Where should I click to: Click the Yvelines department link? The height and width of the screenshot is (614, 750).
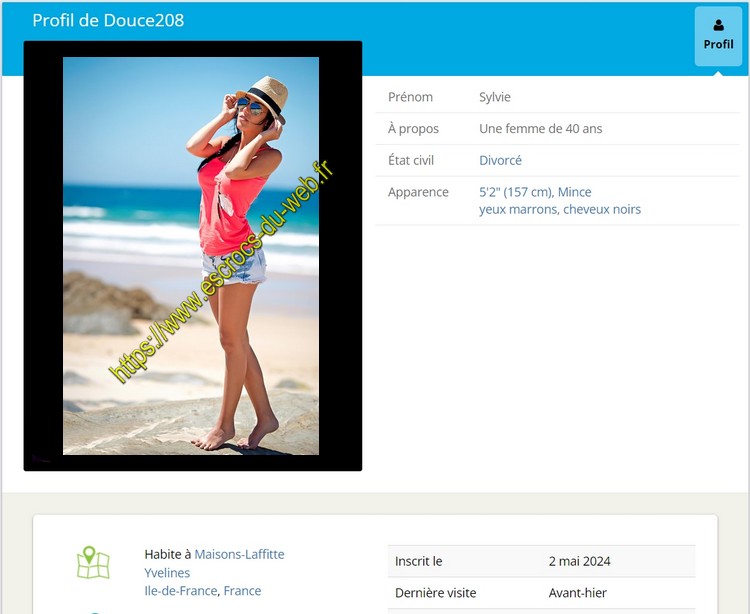pos(167,573)
